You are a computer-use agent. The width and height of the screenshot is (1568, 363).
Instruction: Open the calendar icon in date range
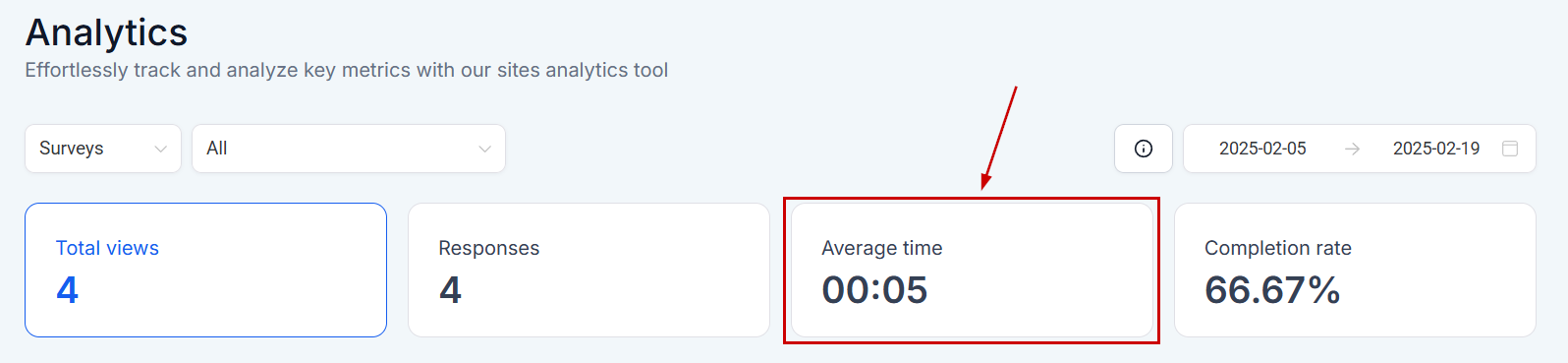[x=1510, y=149]
